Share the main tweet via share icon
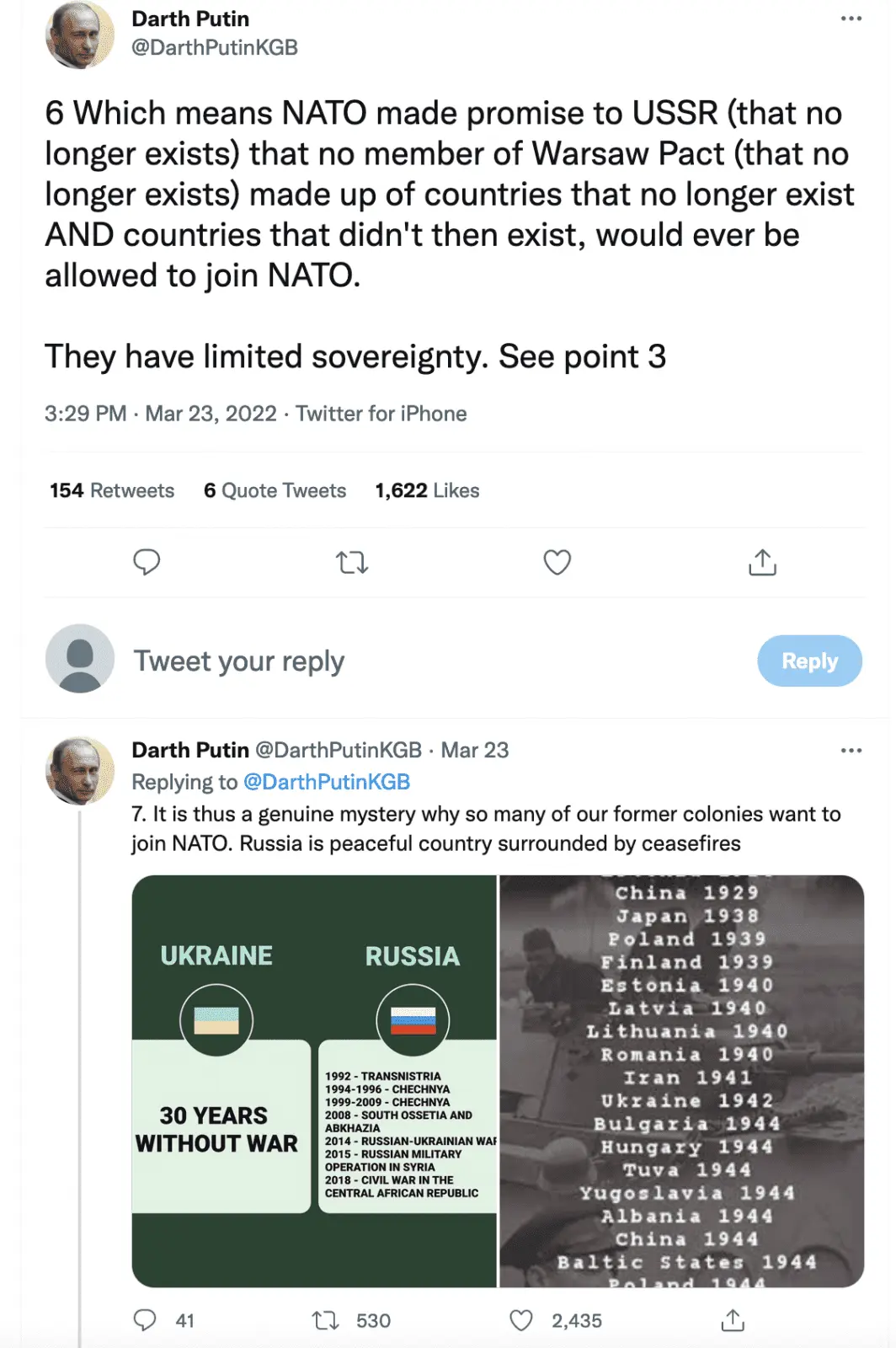This screenshot has height=1348, width=896. pos(762,562)
